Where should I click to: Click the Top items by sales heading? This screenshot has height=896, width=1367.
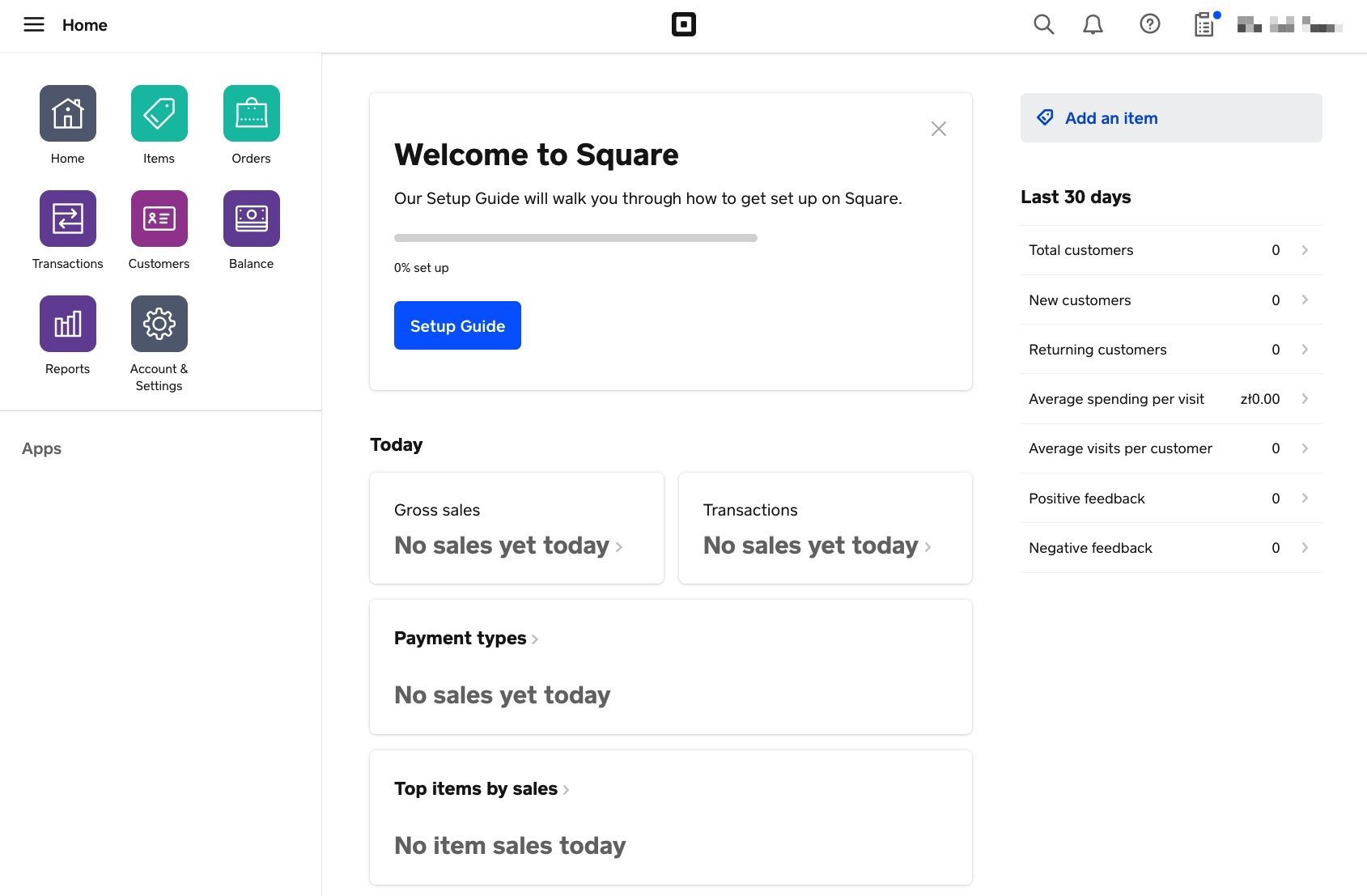pos(476,788)
